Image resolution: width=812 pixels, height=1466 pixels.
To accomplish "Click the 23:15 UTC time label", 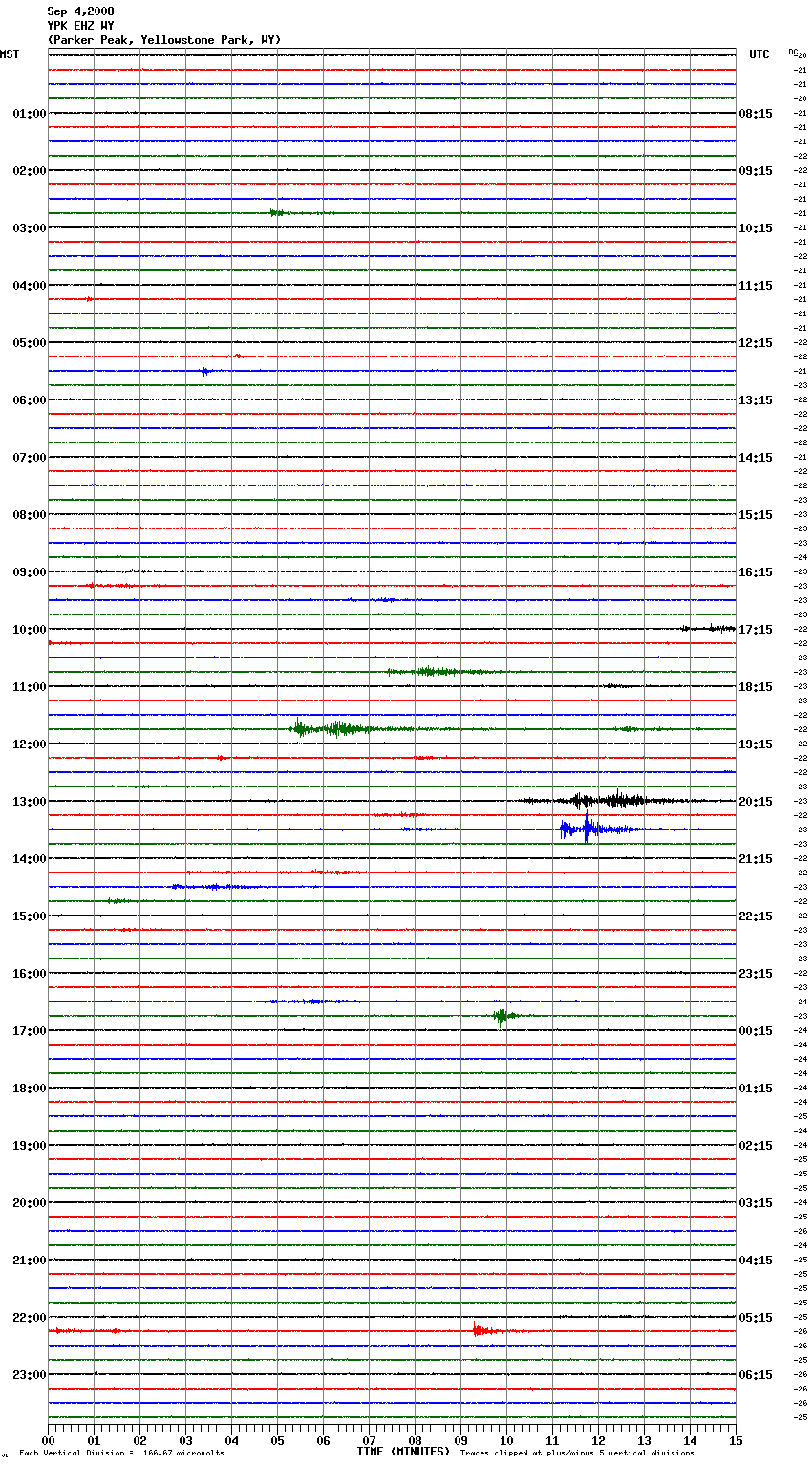I will pyautogui.click(x=756, y=974).
